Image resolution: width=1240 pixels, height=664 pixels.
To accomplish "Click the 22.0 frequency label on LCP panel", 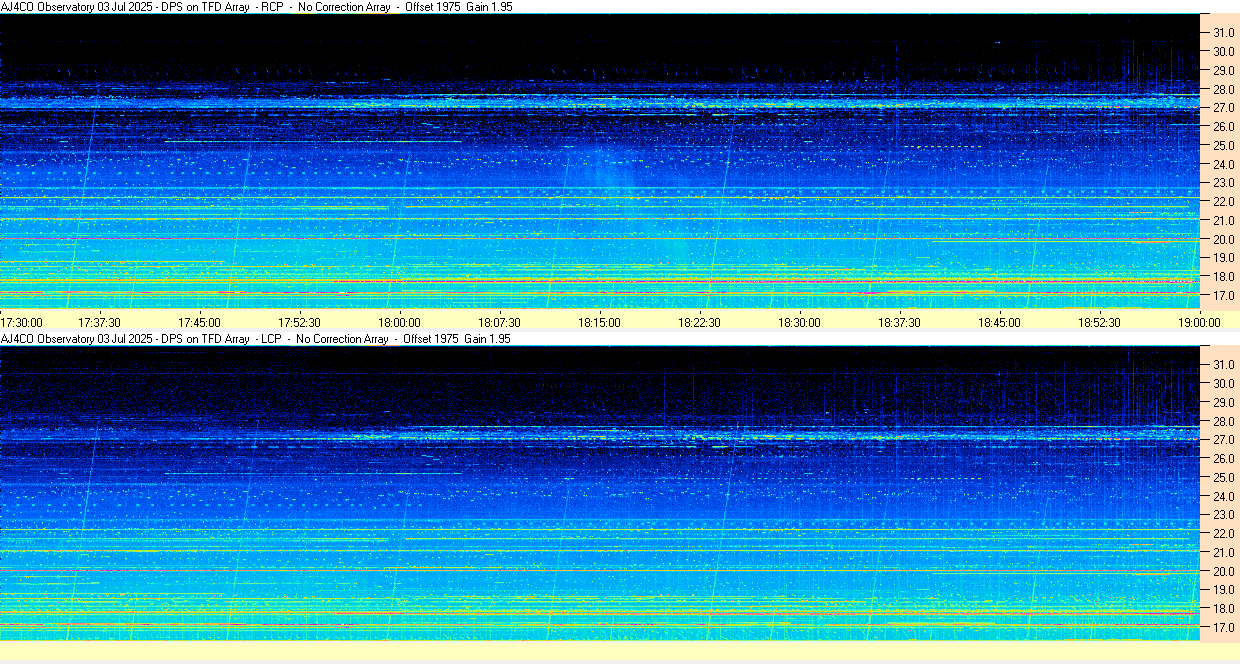I will click(x=1222, y=534).
